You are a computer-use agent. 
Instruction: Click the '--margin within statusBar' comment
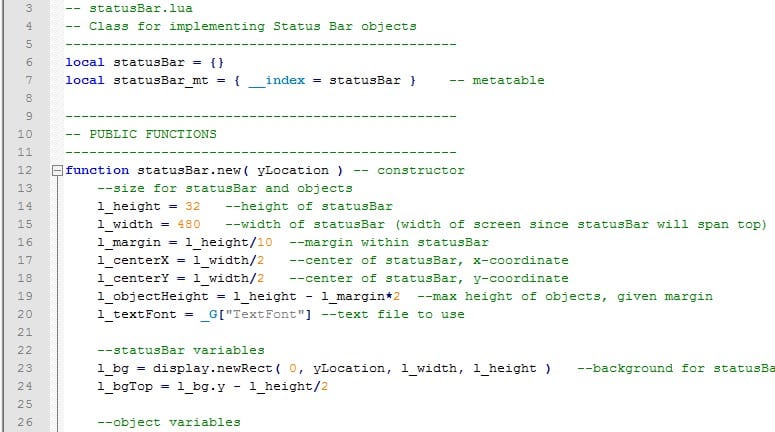(x=389, y=242)
